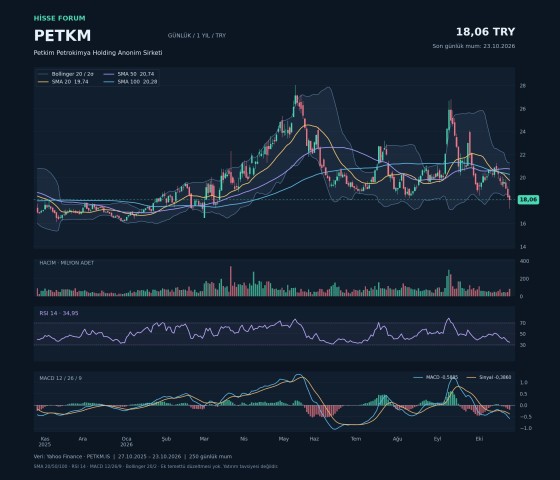Click the Petkim Petrokimya Holding company name

98,52
